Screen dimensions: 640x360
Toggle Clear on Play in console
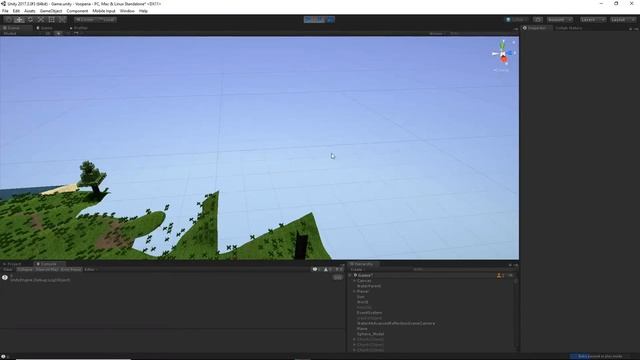pos(47,269)
